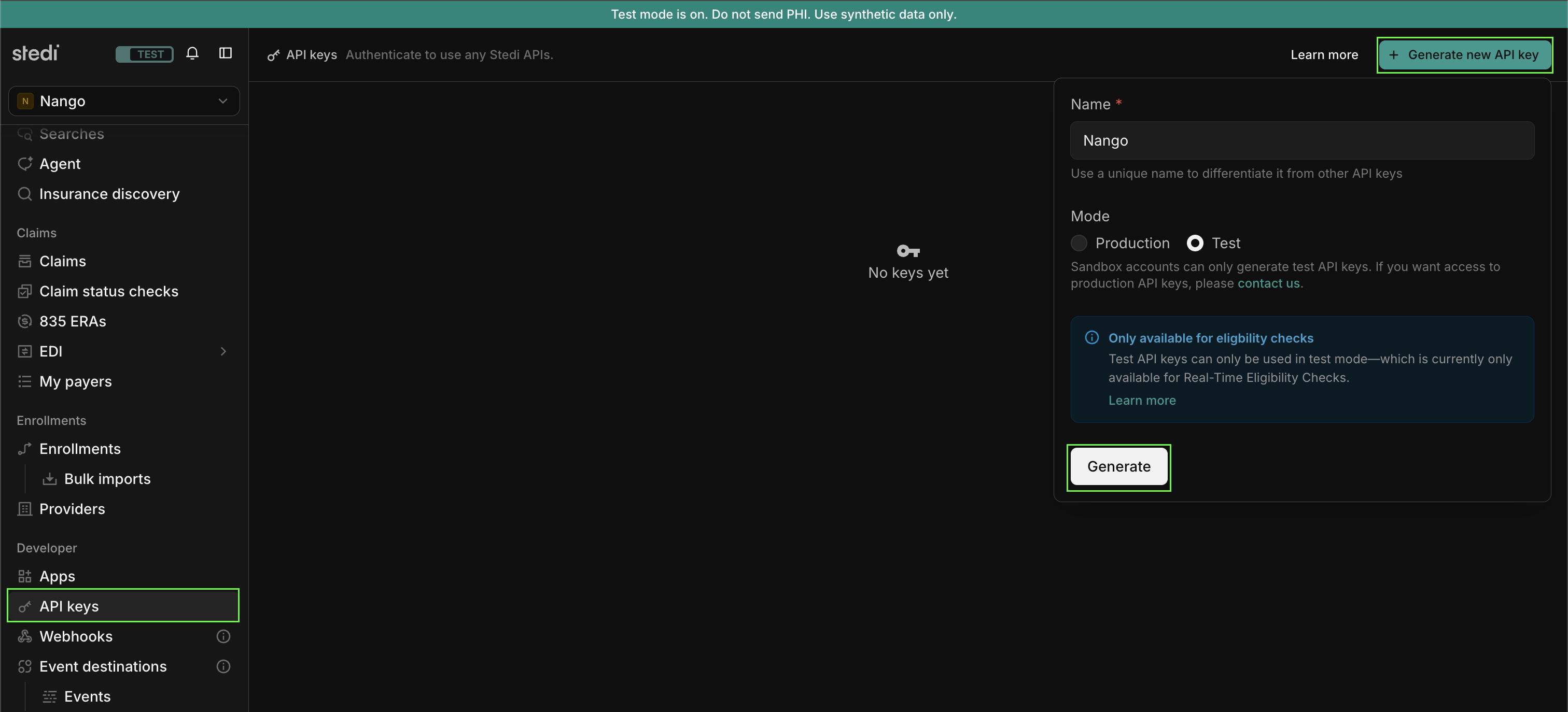Screen dimensions: 1568x712
Task: Follow the contact us link
Action: coord(1268,283)
